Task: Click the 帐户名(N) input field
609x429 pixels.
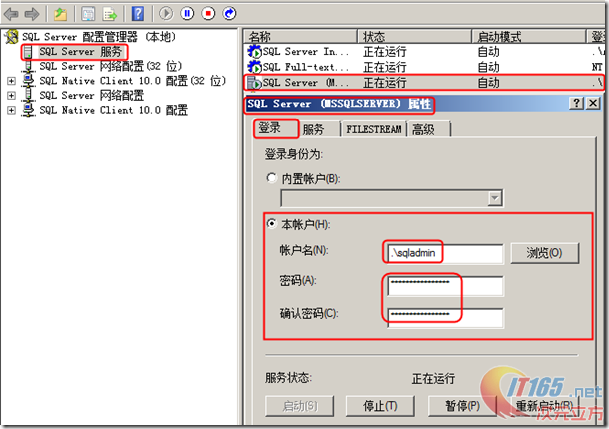Action: pyautogui.click(x=445, y=254)
